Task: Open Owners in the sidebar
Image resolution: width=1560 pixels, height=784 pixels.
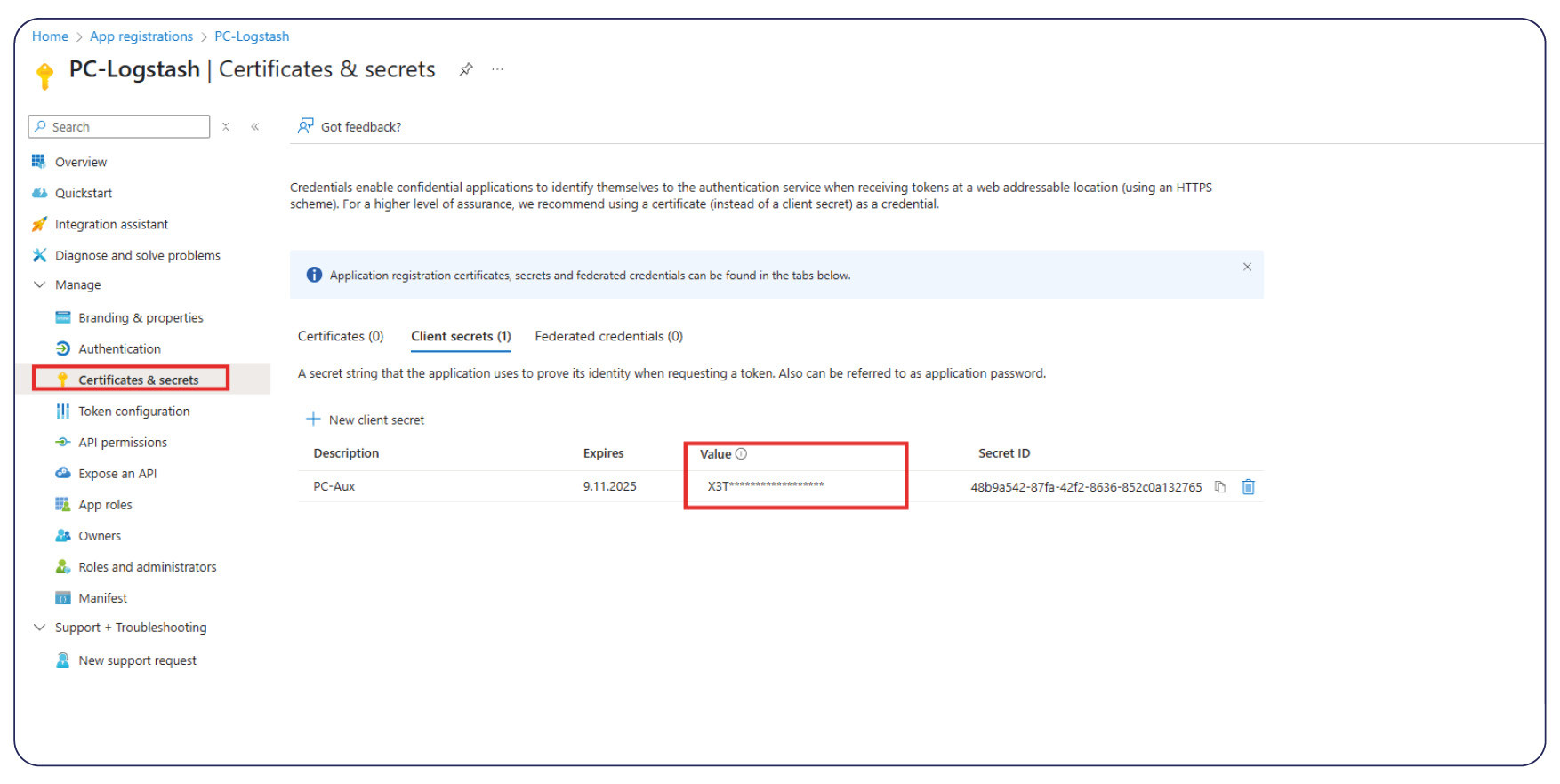Action: [100, 535]
